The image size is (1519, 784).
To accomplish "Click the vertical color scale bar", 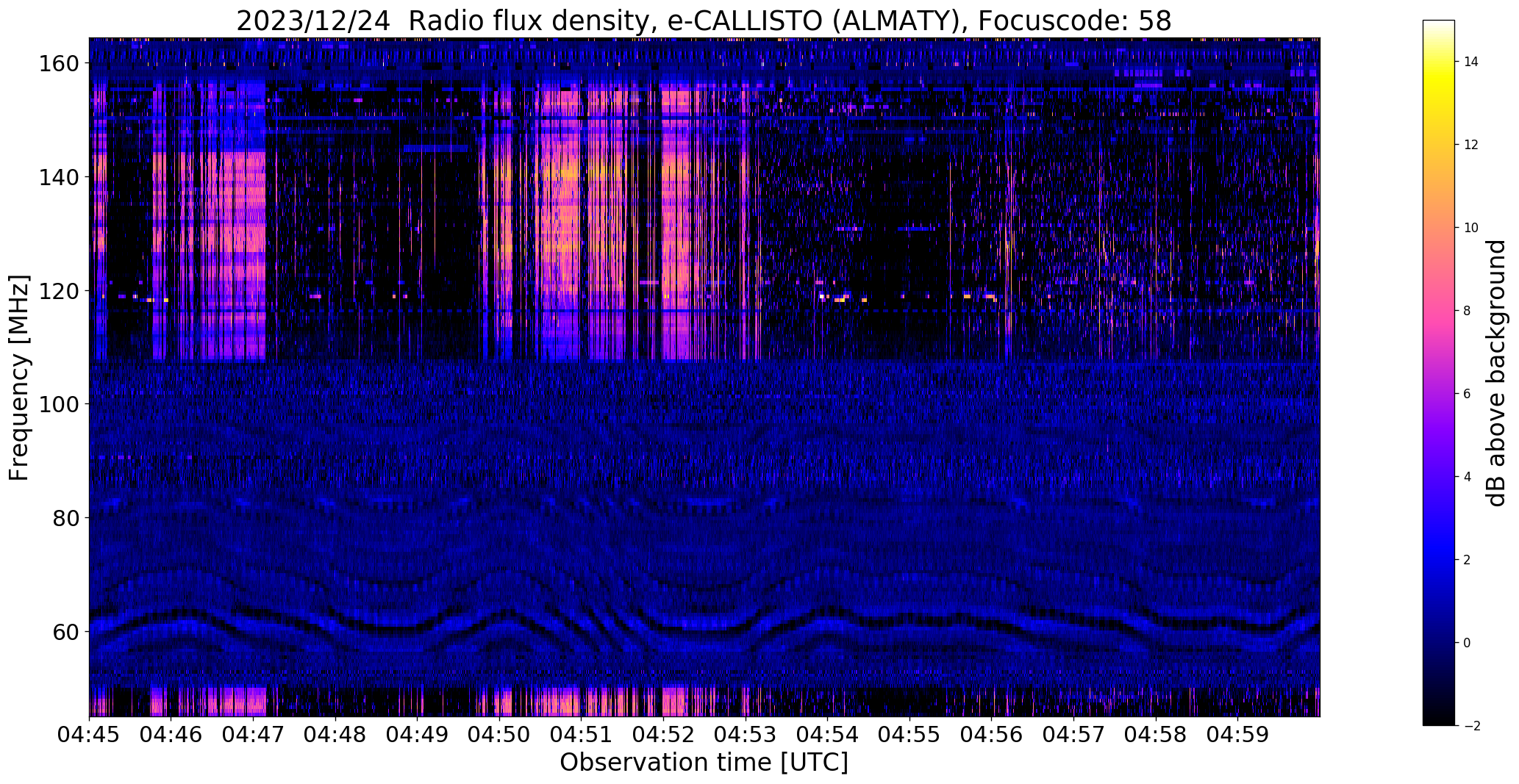I will (x=1439, y=373).
